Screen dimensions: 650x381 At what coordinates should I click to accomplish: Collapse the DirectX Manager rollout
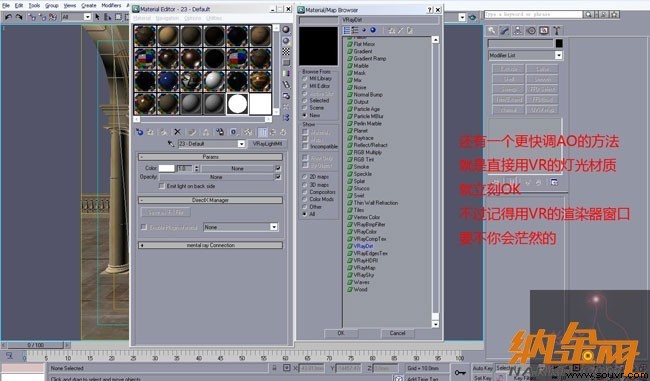click(211, 200)
